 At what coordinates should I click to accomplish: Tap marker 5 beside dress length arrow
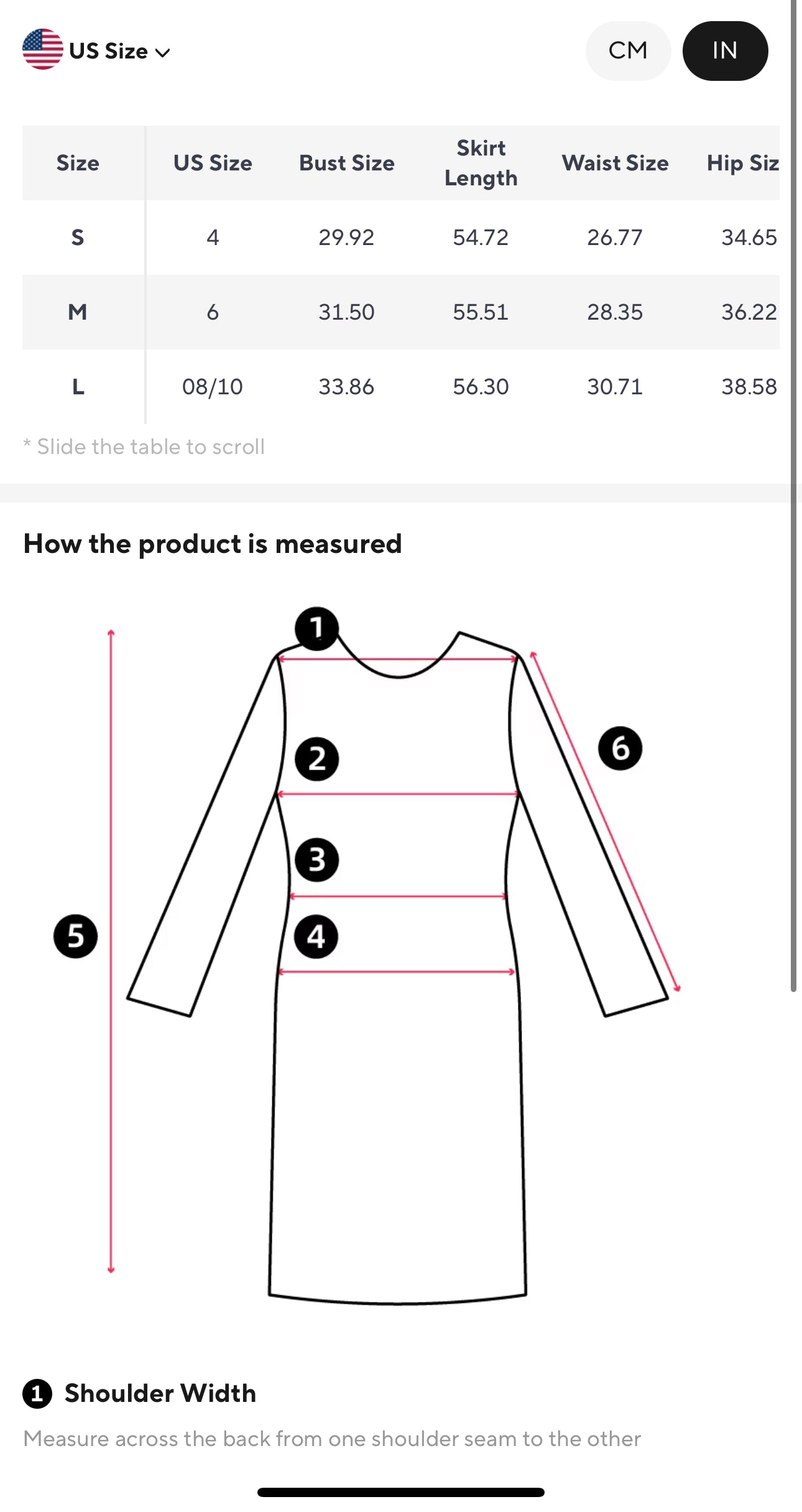(75, 936)
